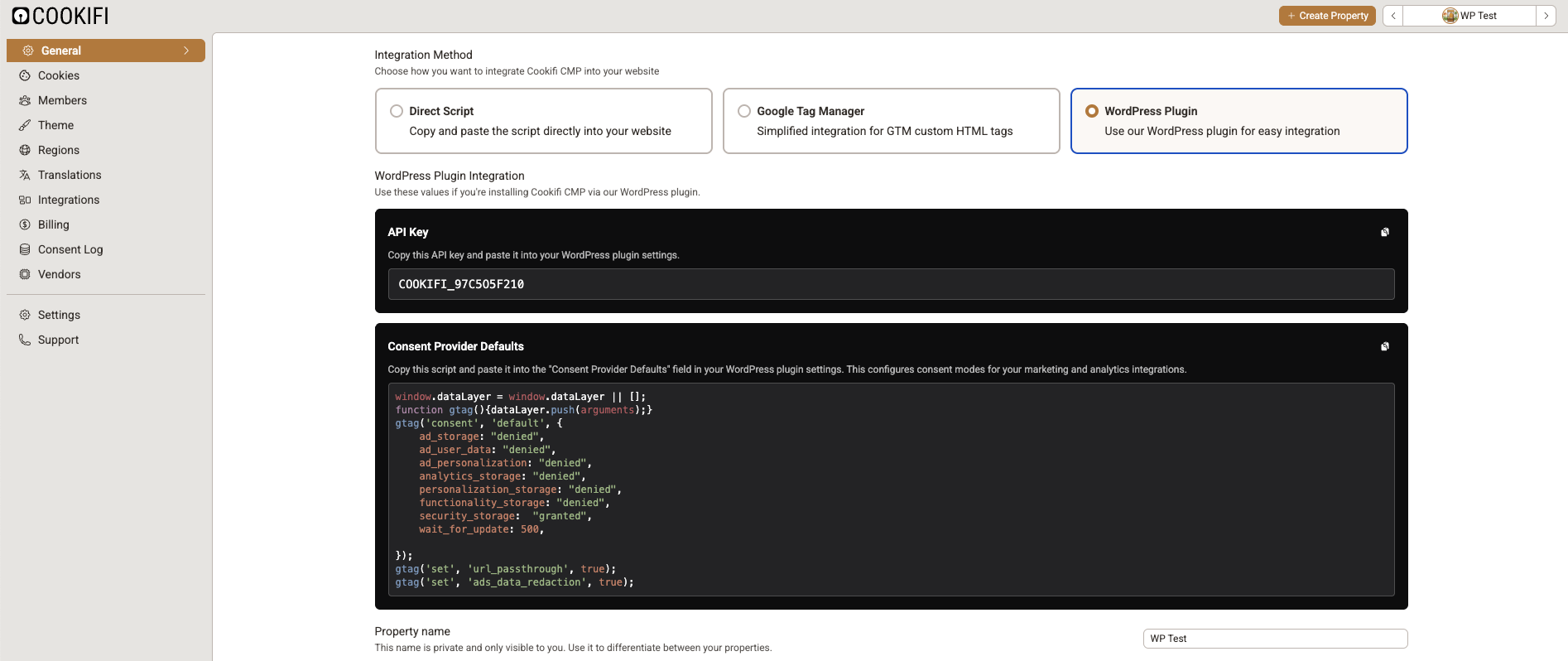Click the url_passthrough gtag line
Screen dimensions: 1568x661
(505, 569)
